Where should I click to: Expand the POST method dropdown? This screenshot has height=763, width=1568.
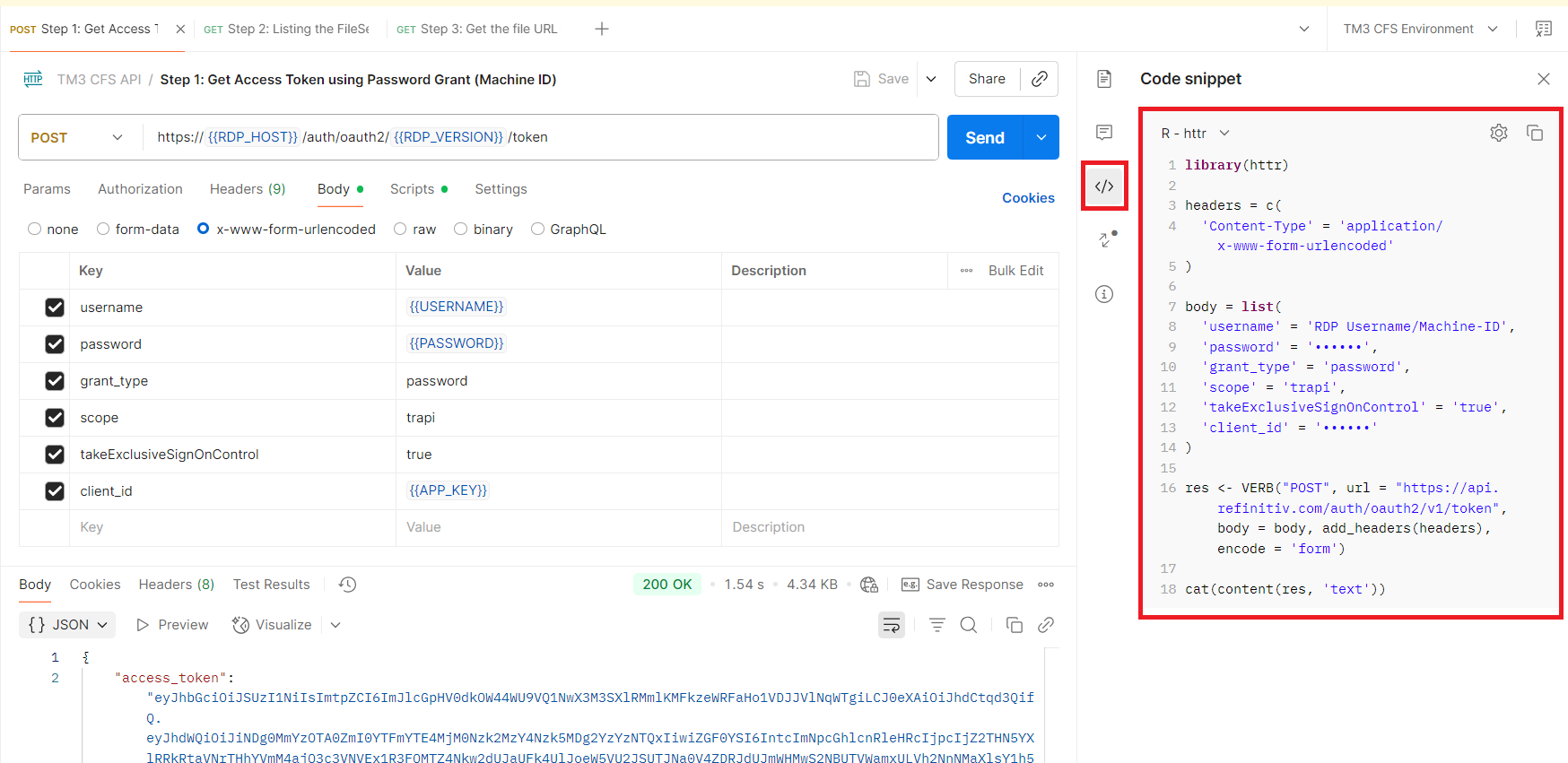pos(78,137)
